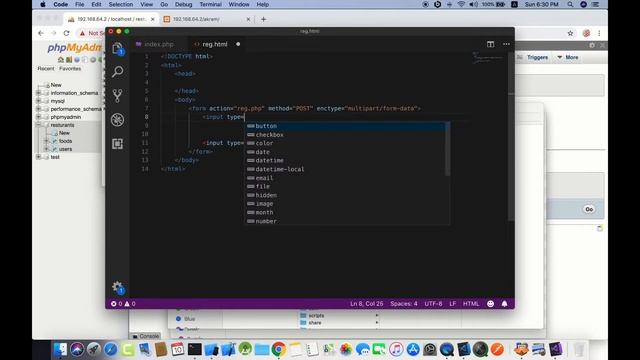Click the Go button in phpMyAdmin
The height and width of the screenshot is (360, 640).
coord(589,209)
